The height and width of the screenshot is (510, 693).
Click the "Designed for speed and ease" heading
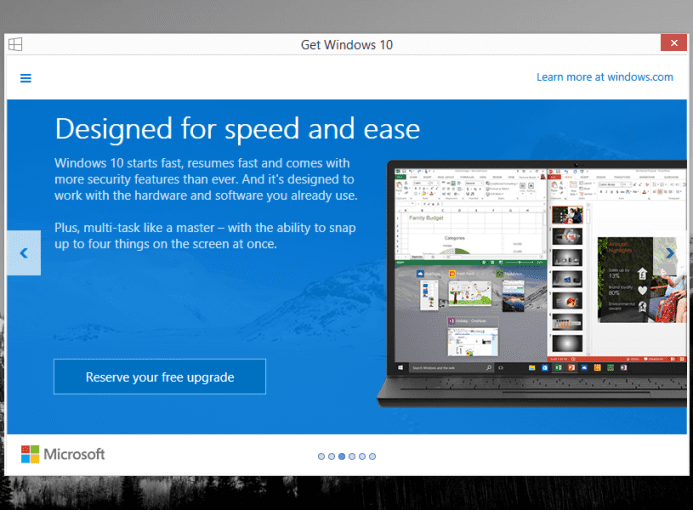pyautogui.click(x=237, y=129)
